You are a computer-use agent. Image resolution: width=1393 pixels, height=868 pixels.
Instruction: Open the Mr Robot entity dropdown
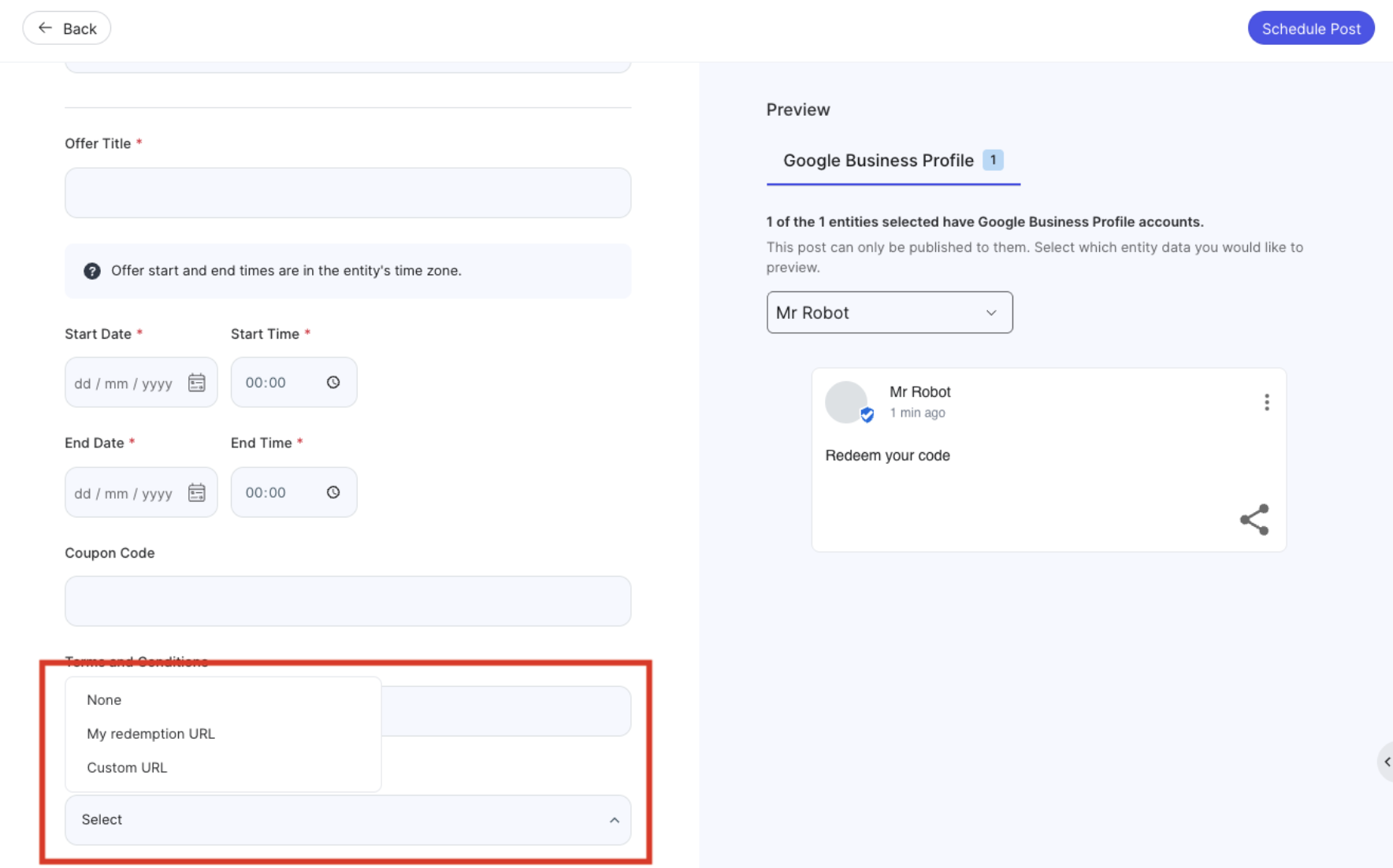(890, 313)
